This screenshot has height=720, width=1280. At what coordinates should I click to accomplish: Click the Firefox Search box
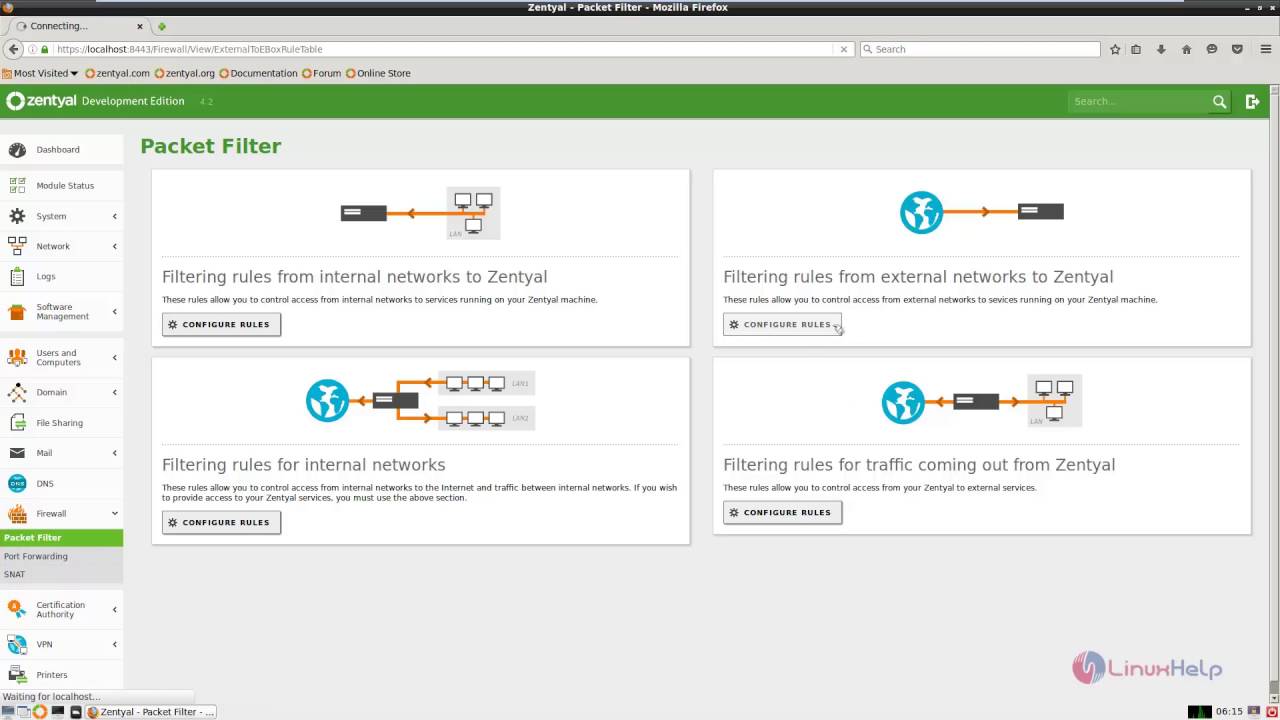tap(980, 49)
